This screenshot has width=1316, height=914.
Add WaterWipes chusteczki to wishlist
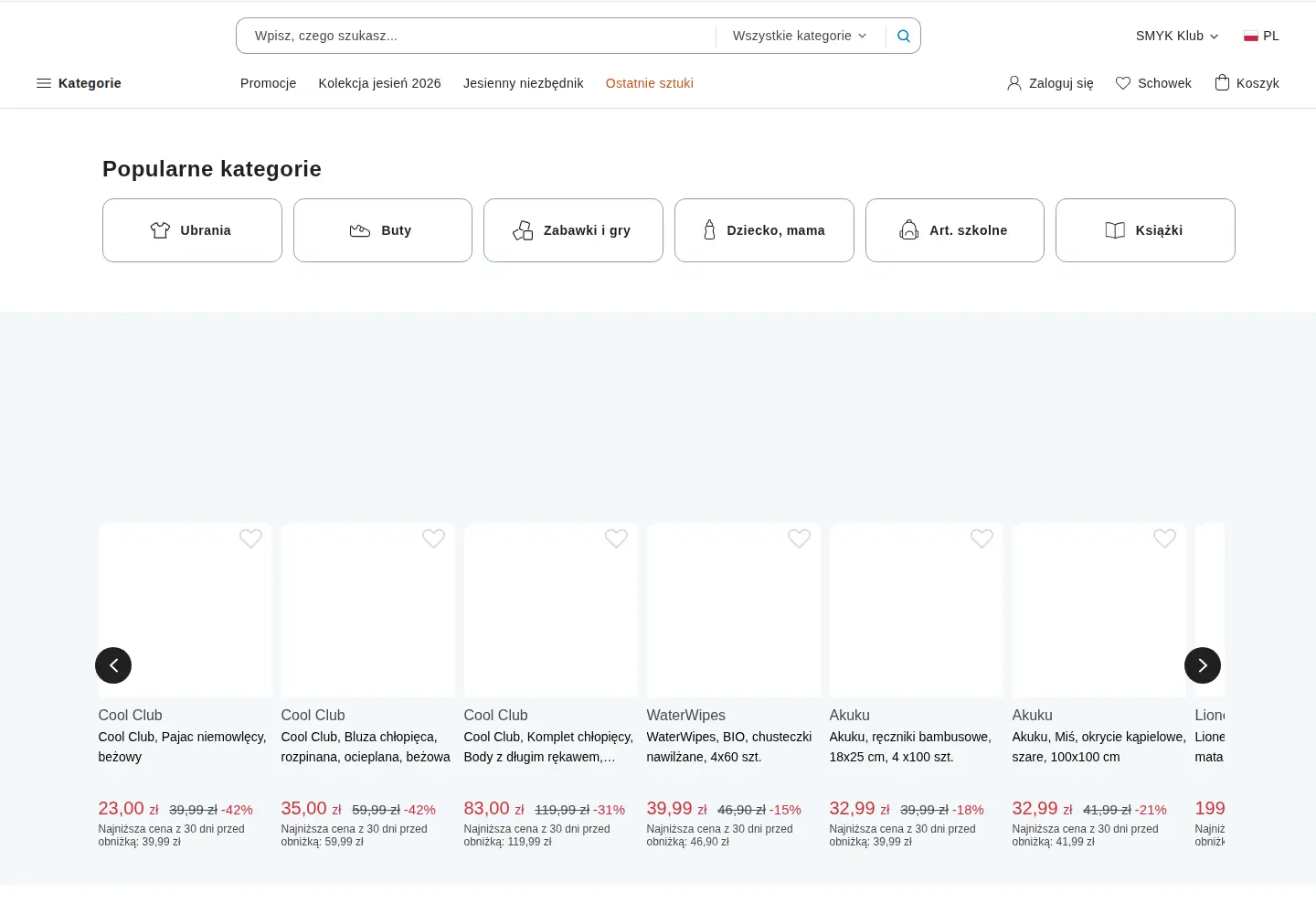[x=799, y=538]
